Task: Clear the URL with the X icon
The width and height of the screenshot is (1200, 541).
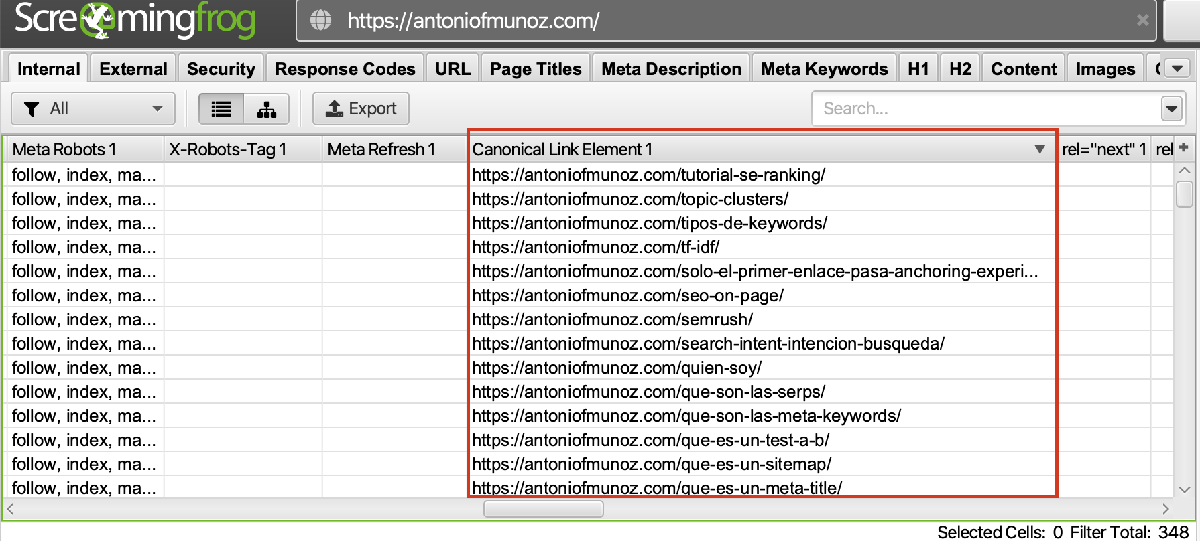Action: point(1143,21)
